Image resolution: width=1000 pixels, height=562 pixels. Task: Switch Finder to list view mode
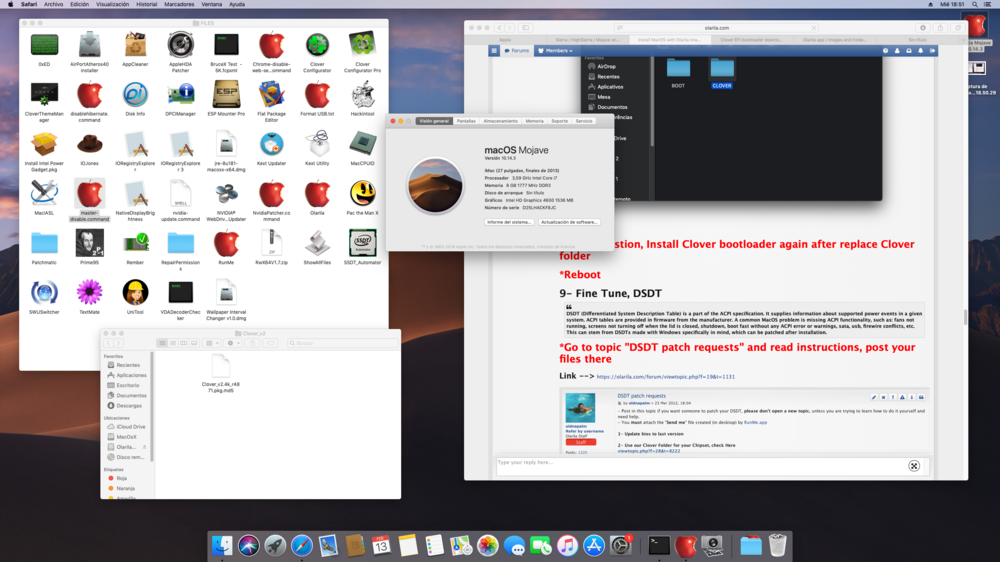point(172,343)
